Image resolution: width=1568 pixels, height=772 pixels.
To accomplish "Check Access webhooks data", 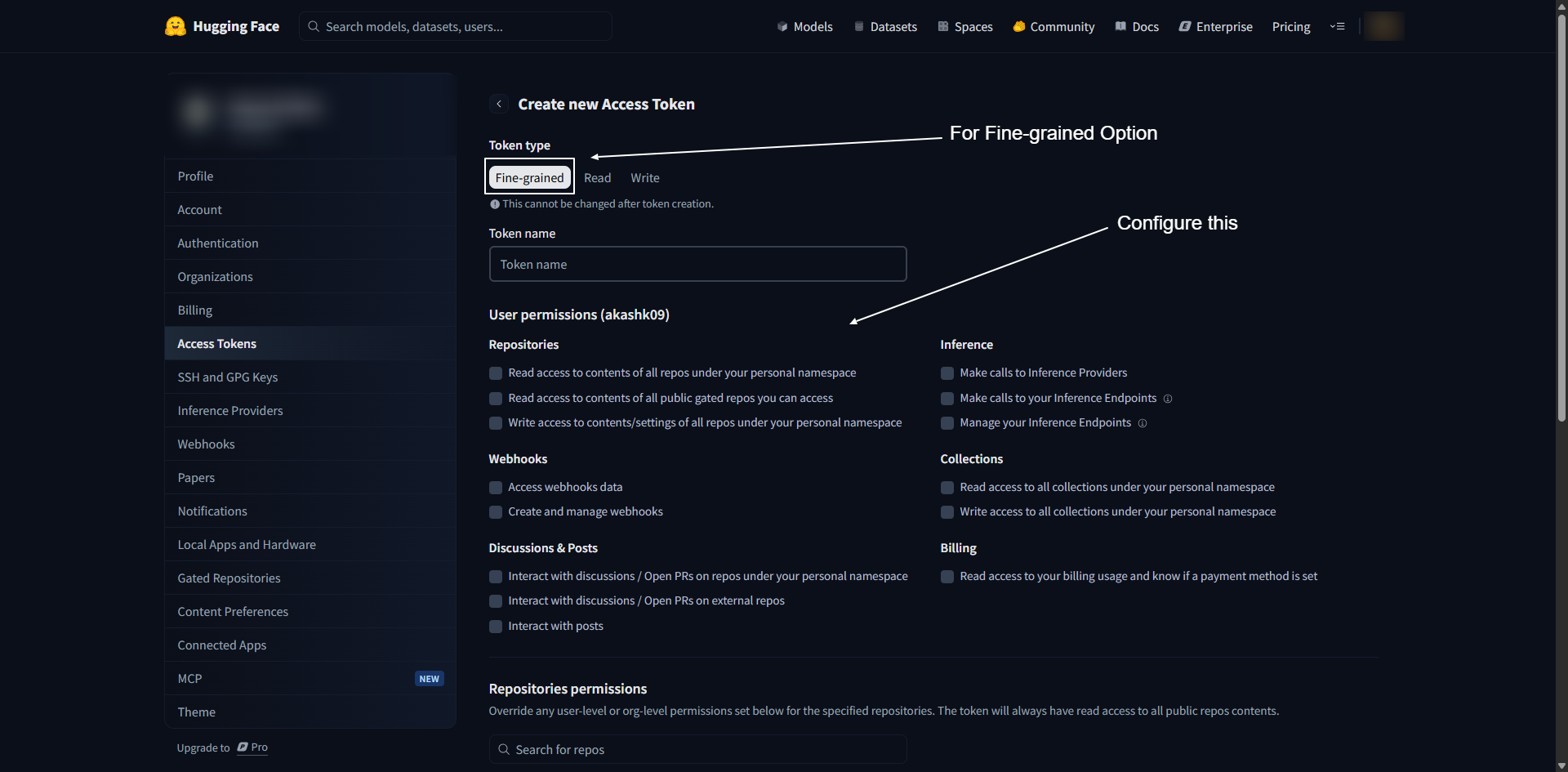I will [496, 488].
